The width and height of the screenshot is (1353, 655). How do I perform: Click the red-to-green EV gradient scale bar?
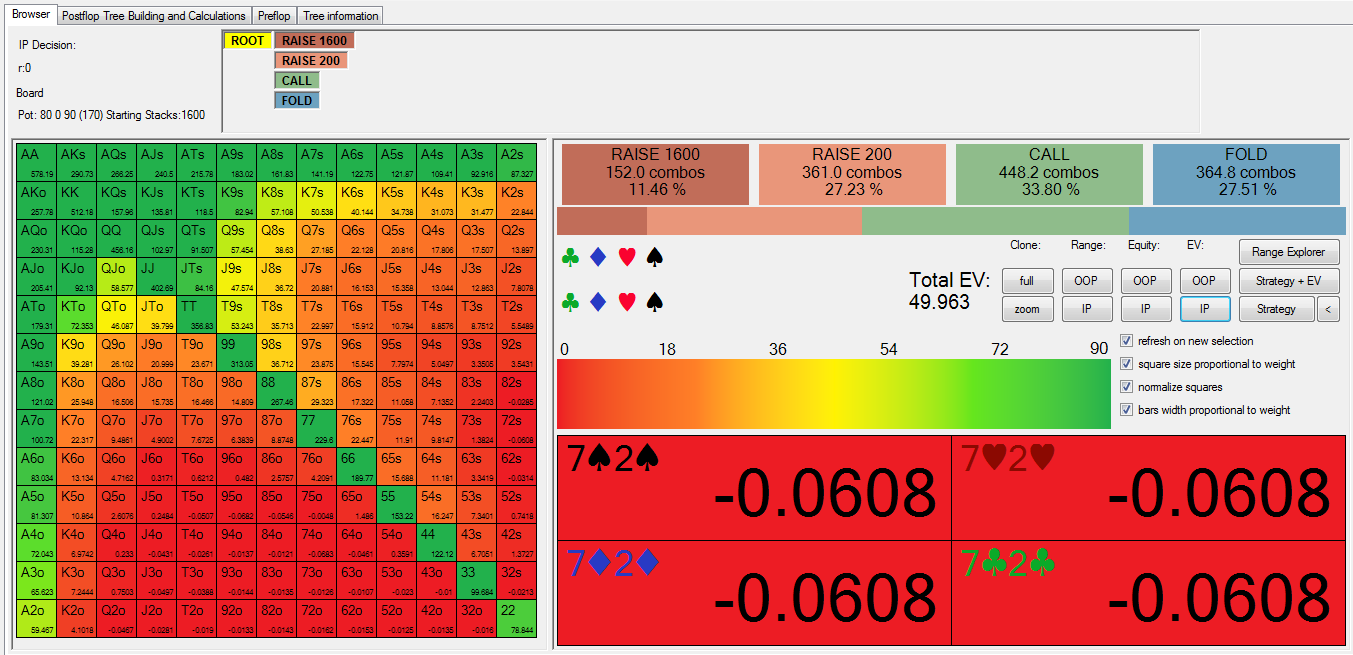coord(834,394)
